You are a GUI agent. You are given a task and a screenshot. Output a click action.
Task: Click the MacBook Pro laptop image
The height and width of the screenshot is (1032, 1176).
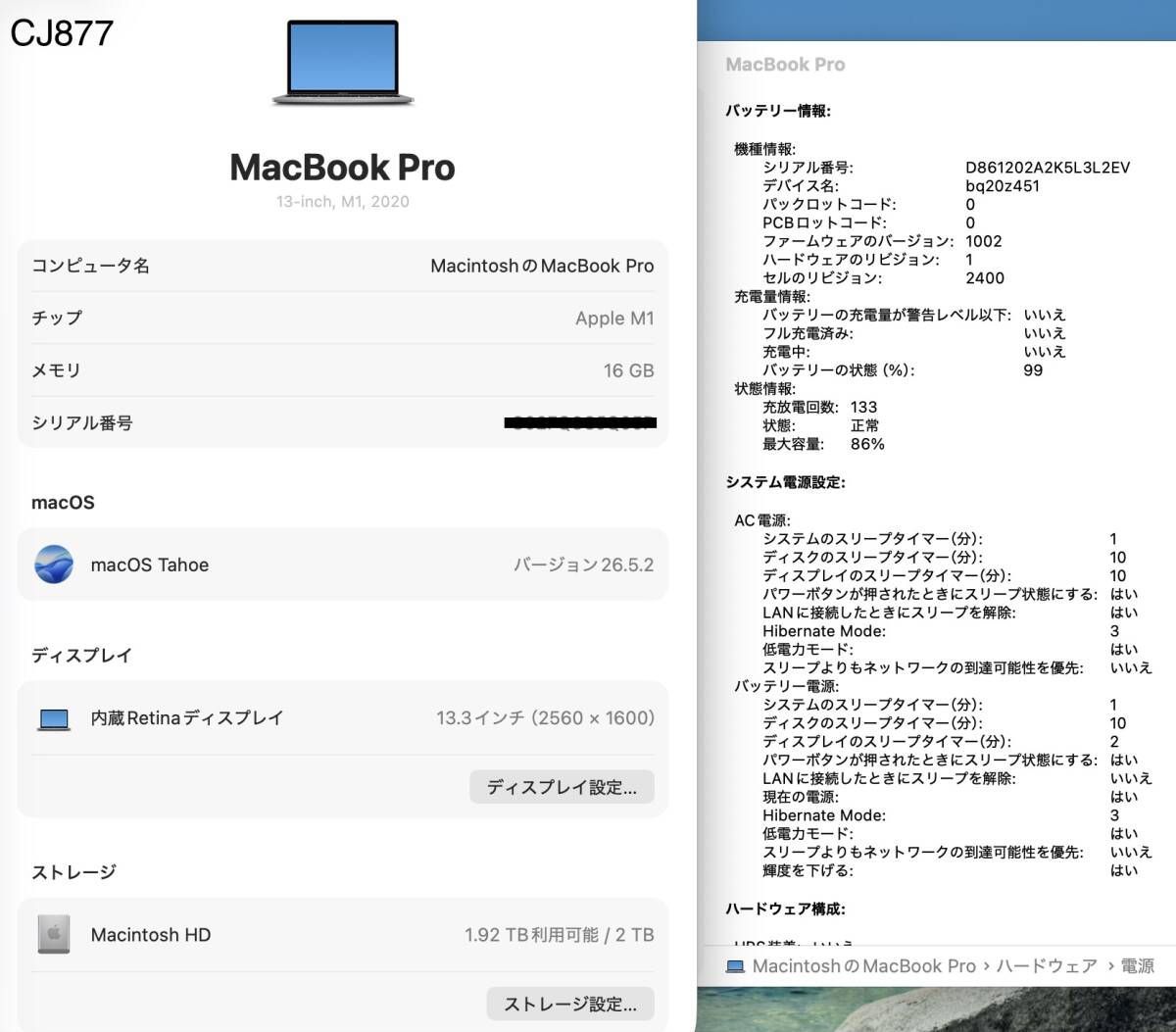(343, 63)
